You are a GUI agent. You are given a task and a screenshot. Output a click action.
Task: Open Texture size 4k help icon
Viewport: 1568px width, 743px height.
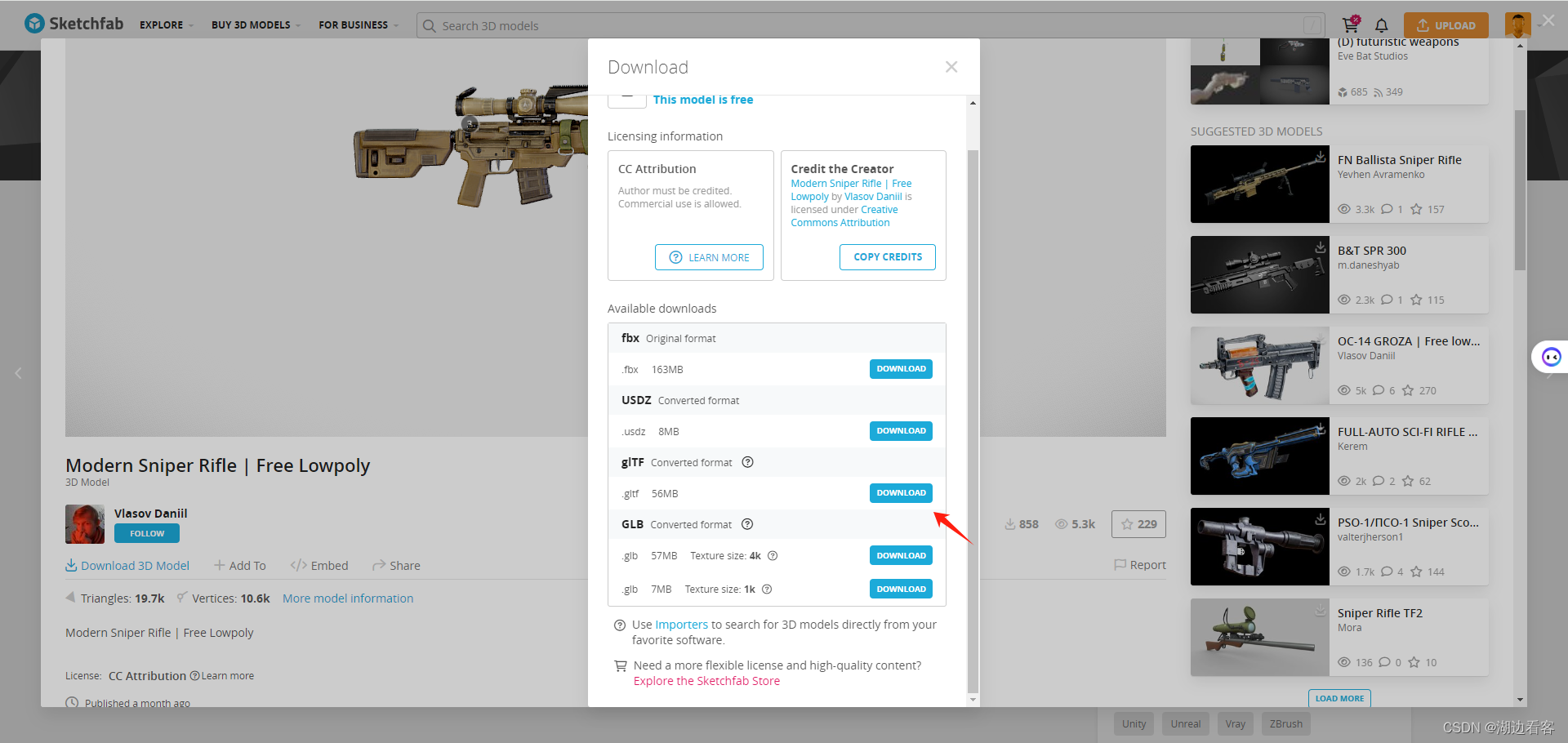[x=773, y=556]
